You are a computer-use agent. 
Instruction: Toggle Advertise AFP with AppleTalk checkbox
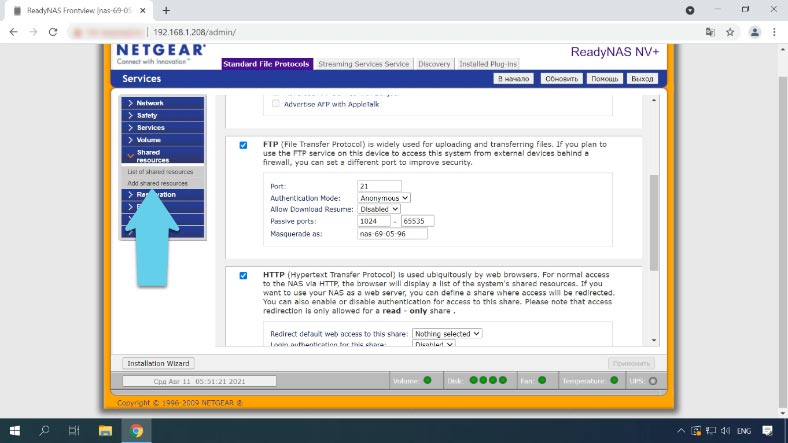(275, 104)
